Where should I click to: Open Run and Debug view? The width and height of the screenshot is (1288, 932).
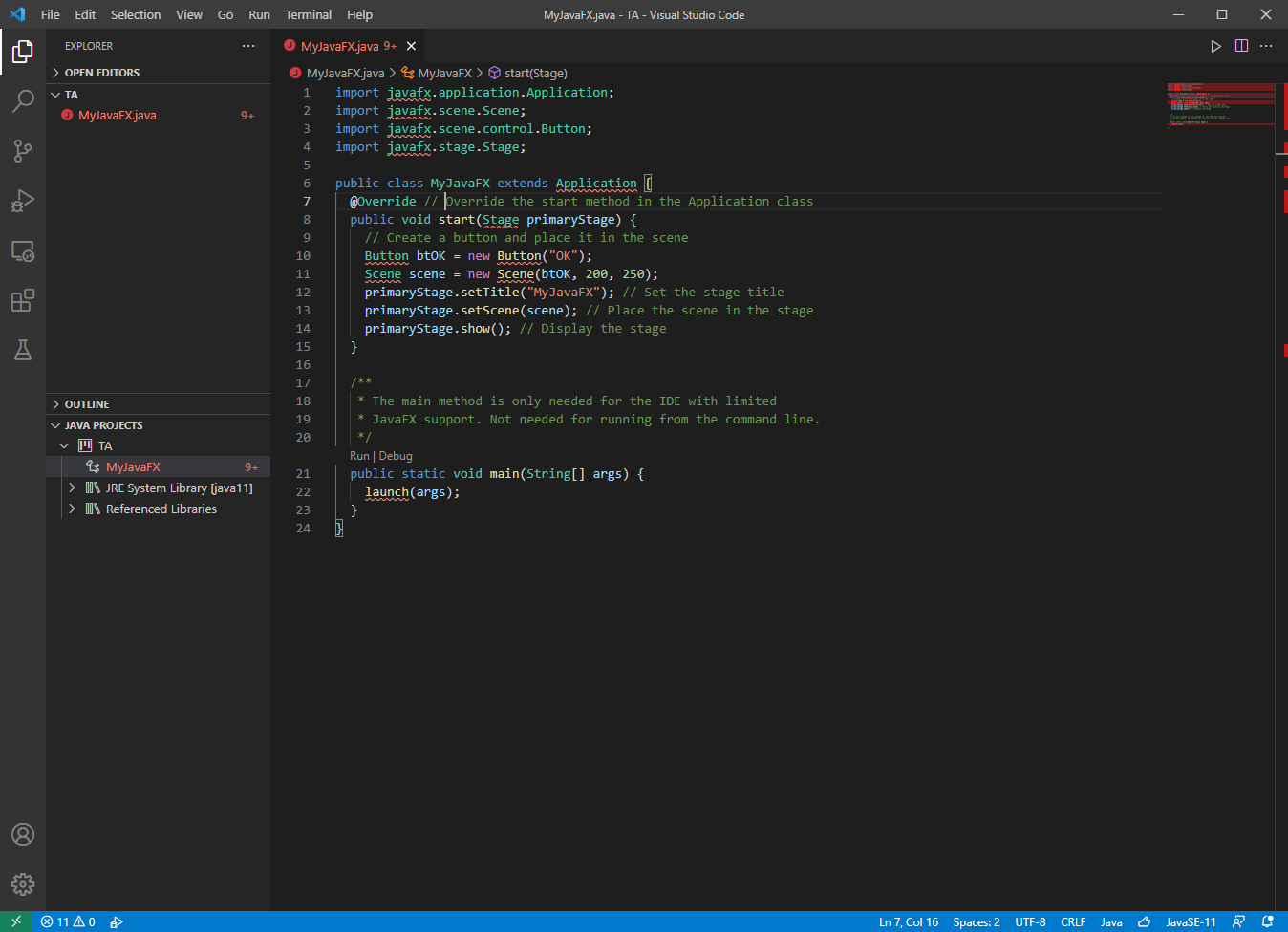click(23, 200)
